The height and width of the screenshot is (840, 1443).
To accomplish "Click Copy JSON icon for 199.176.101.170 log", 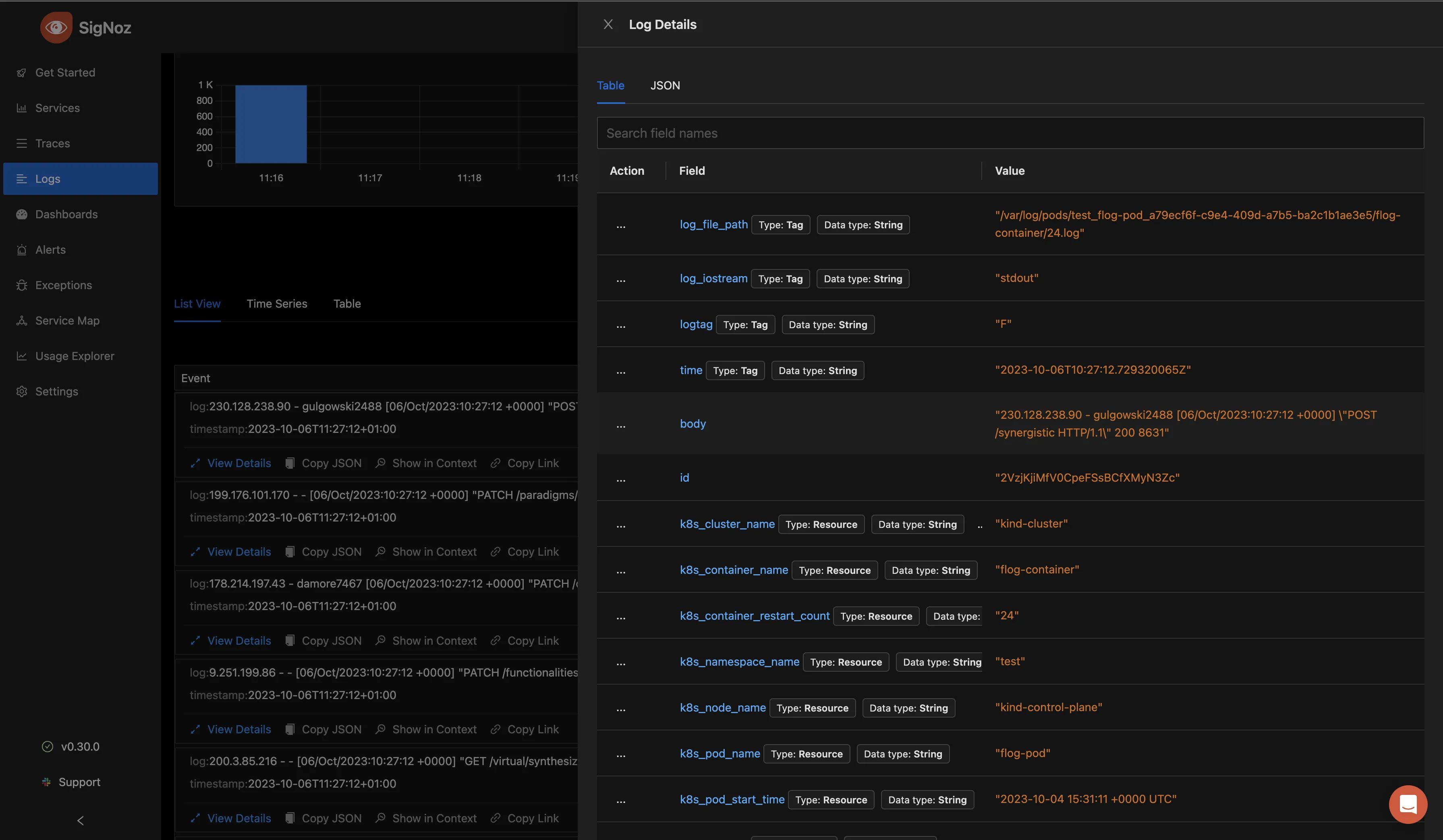I will click(x=290, y=552).
